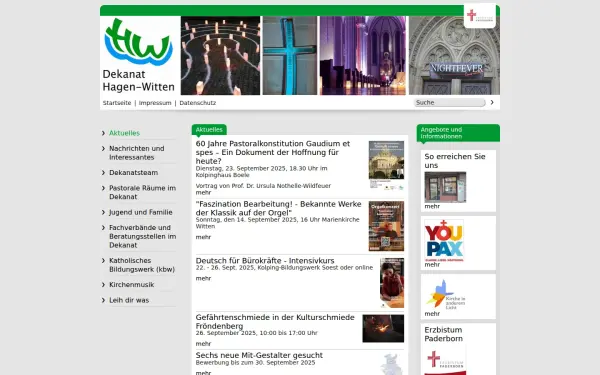Click text 'Bewerbung bis zum 30. September 2025'
This screenshot has width=600, height=375.
coord(255,362)
